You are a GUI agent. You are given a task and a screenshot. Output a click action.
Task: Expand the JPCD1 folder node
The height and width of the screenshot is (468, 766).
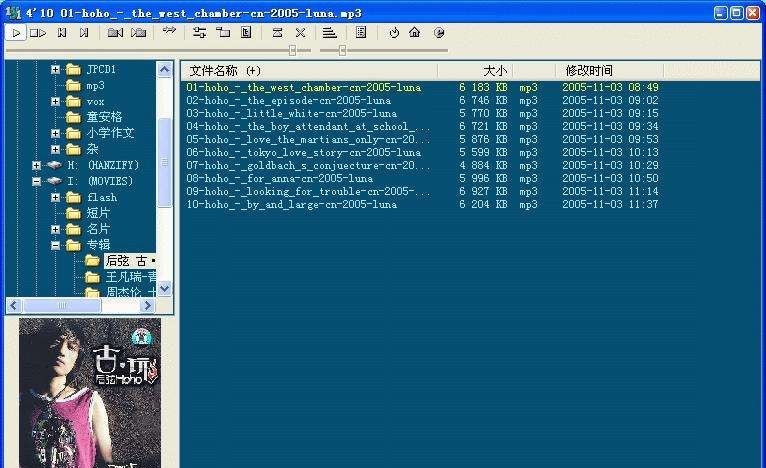tap(56, 69)
